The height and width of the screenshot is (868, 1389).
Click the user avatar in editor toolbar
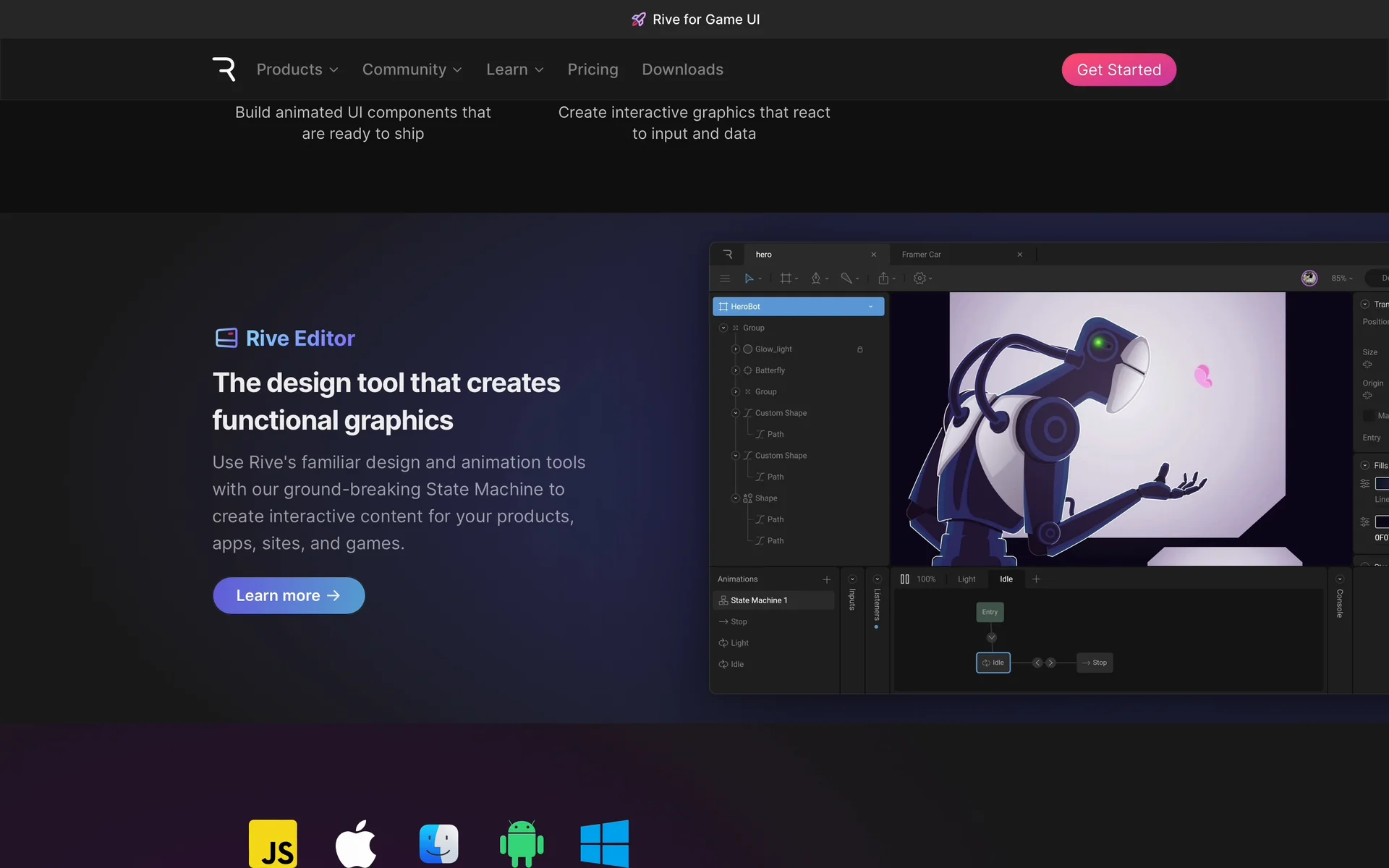point(1309,278)
